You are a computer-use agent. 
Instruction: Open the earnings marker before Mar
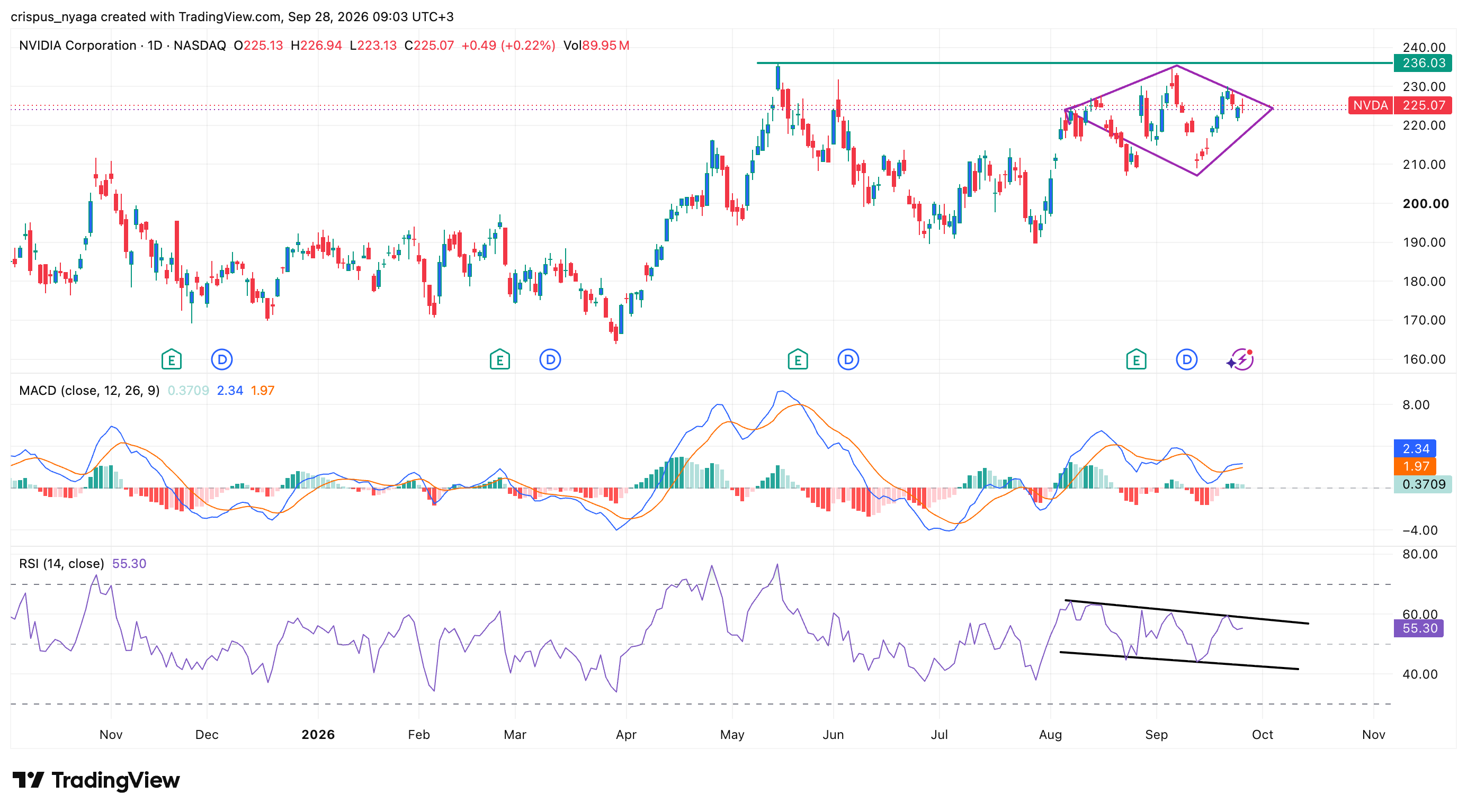click(x=499, y=359)
